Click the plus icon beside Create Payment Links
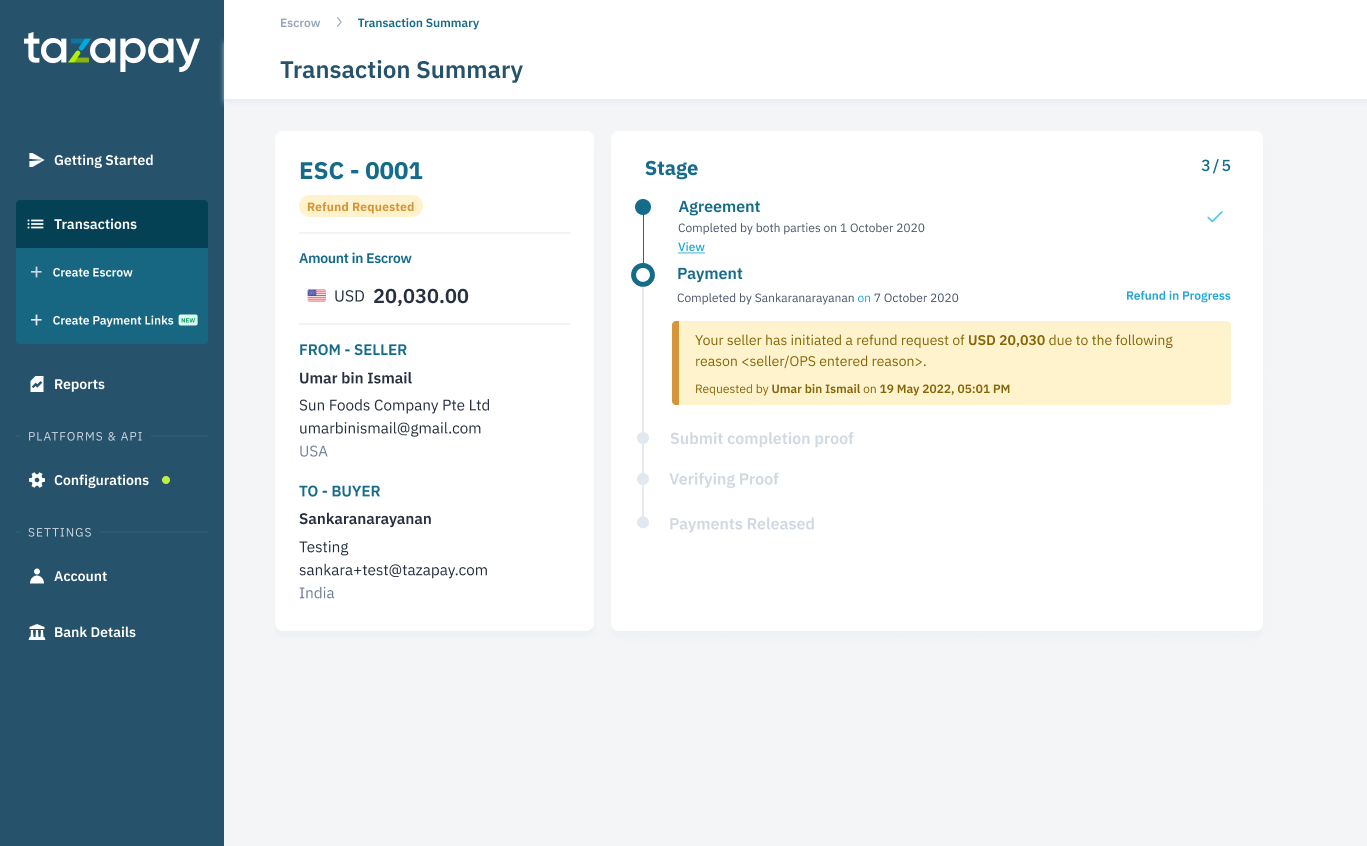This screenshot has width=1367, height=846. click(35, 320)
